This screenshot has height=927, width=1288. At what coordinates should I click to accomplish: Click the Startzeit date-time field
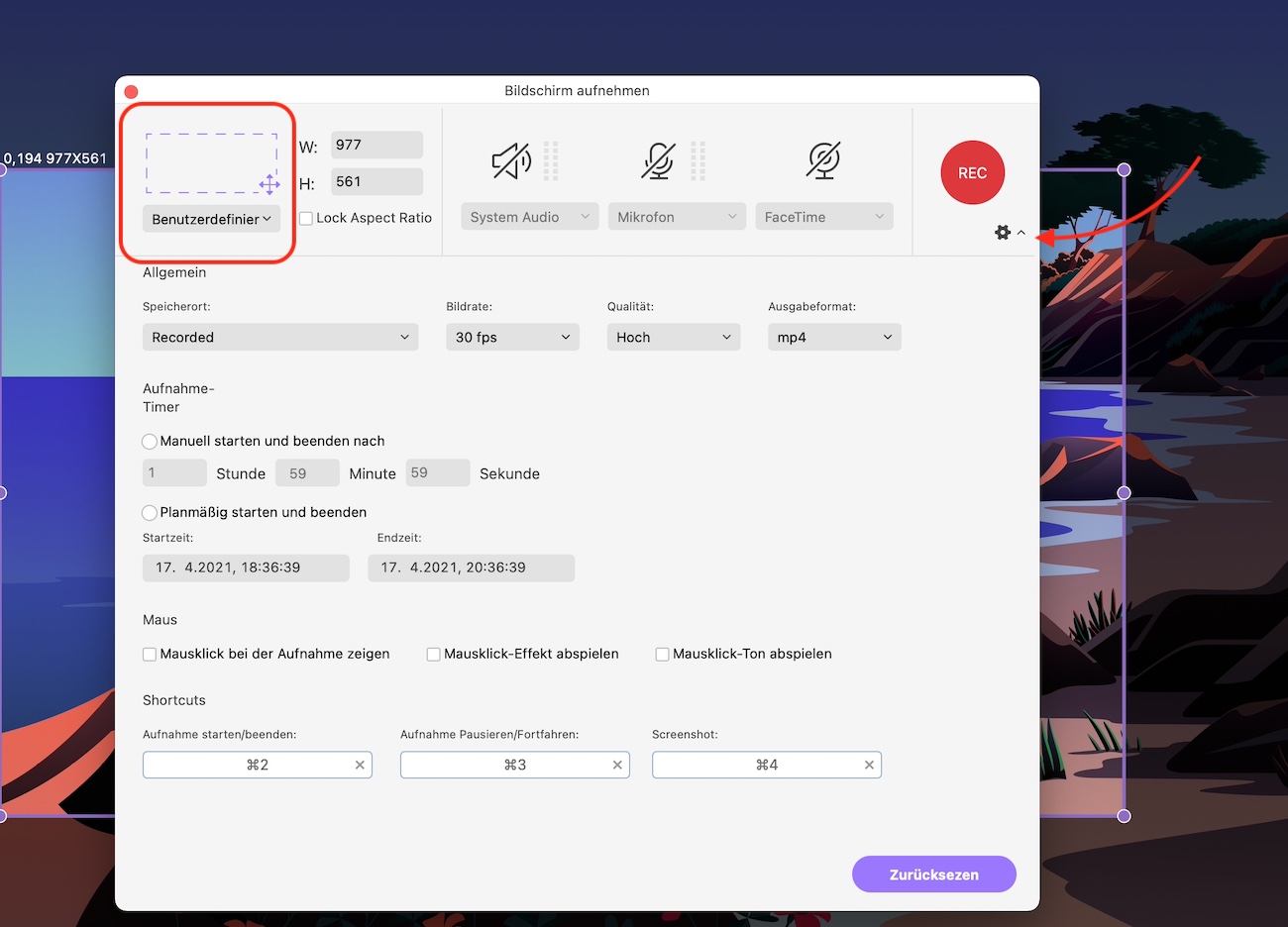246,567
